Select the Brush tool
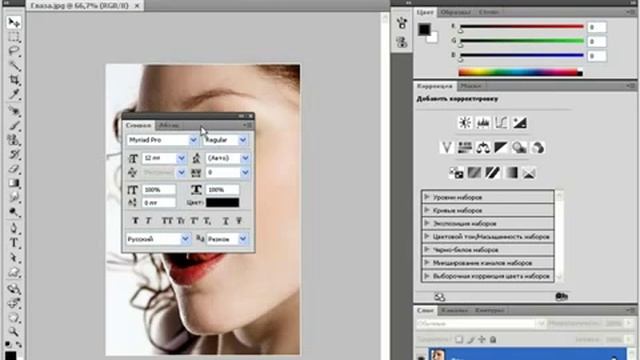 click(x=14, y=125)
